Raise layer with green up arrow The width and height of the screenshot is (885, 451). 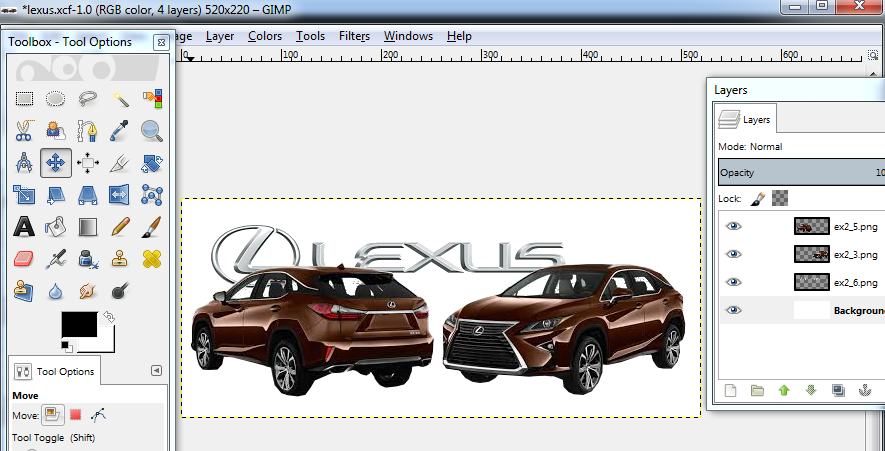coord(783,390)
